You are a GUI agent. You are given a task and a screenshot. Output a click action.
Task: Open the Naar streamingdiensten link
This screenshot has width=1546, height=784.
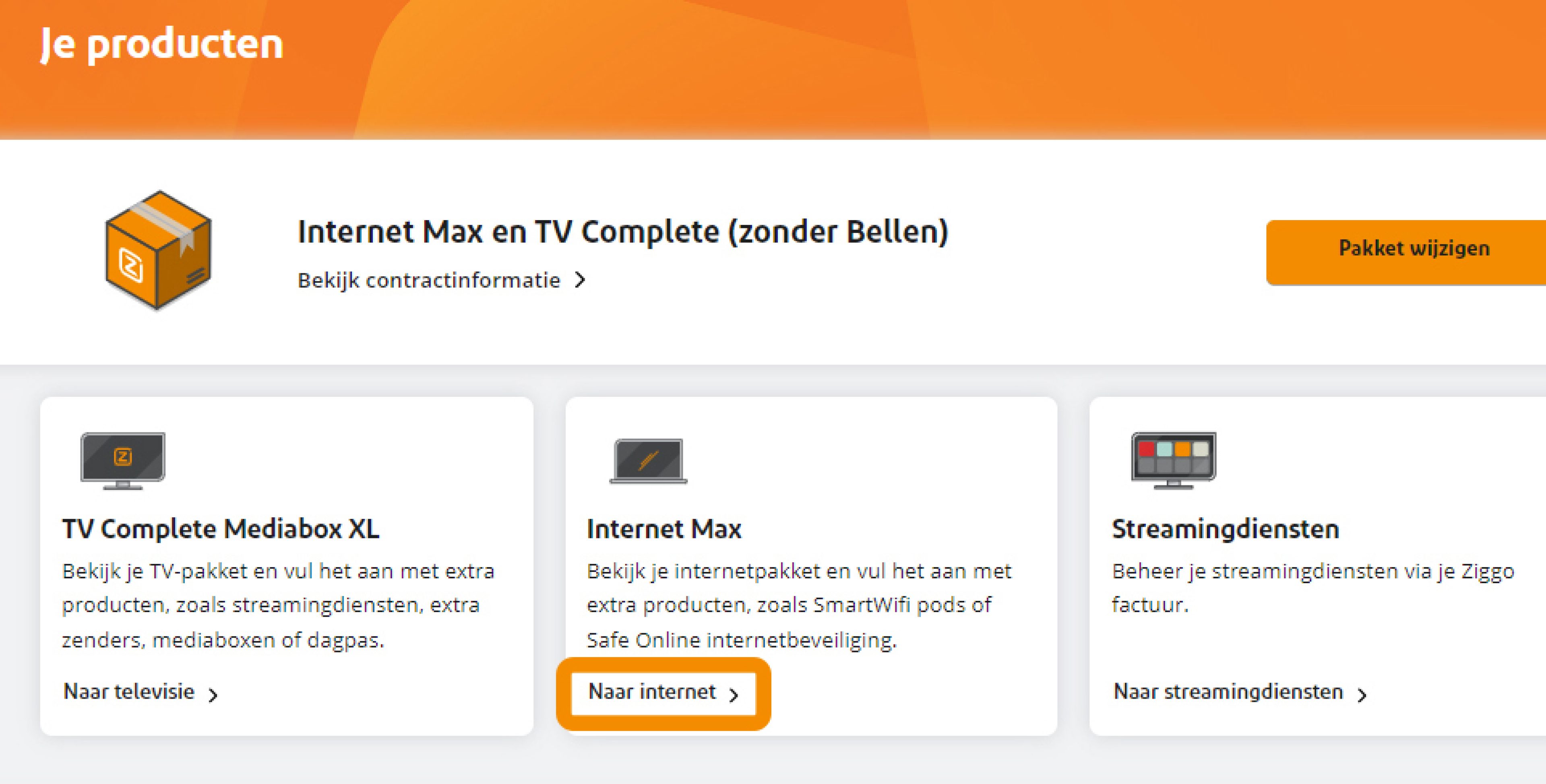[1228, 691]
